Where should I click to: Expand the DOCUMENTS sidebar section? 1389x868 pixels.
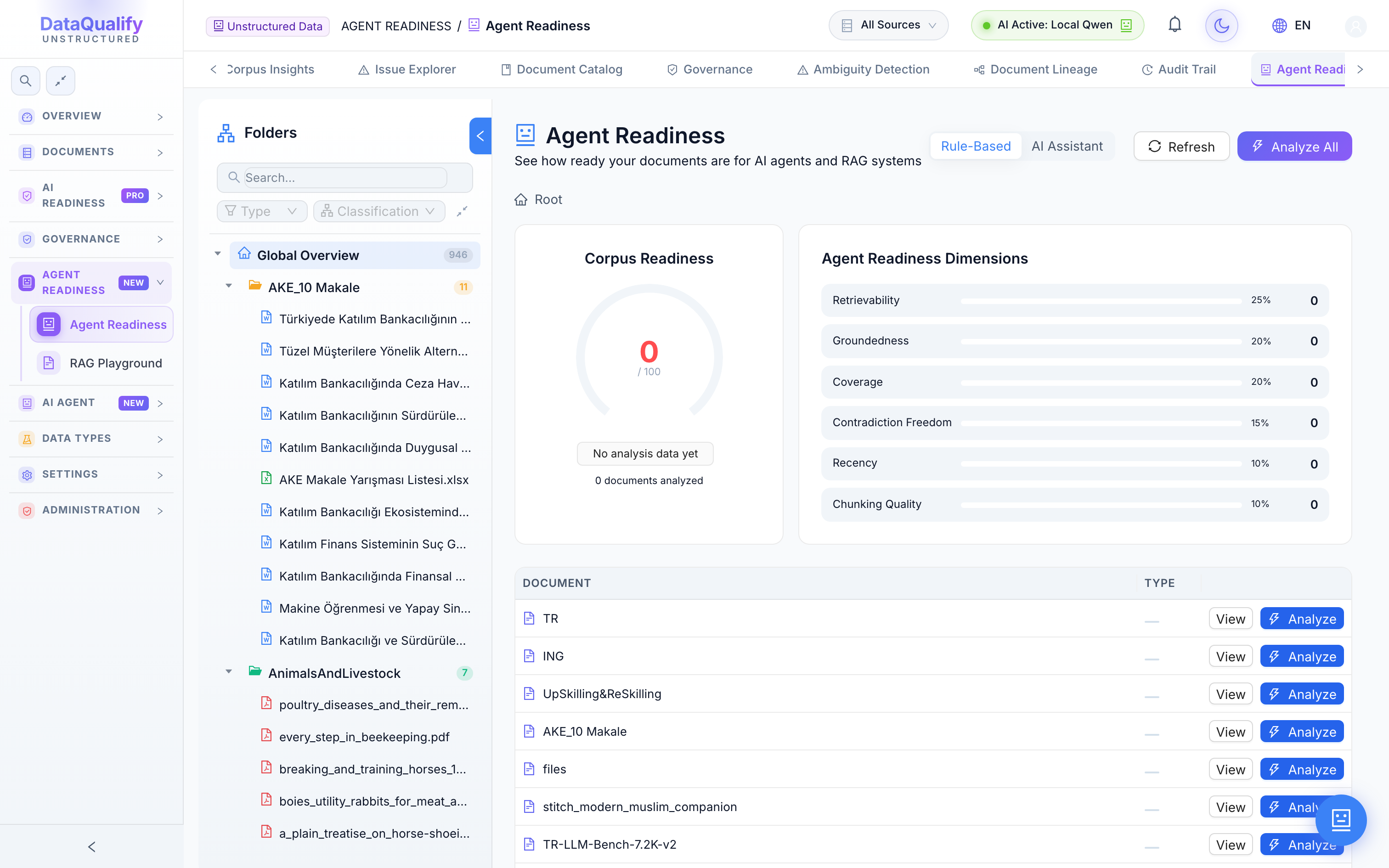pyautogui.click(x=91, y=152)
